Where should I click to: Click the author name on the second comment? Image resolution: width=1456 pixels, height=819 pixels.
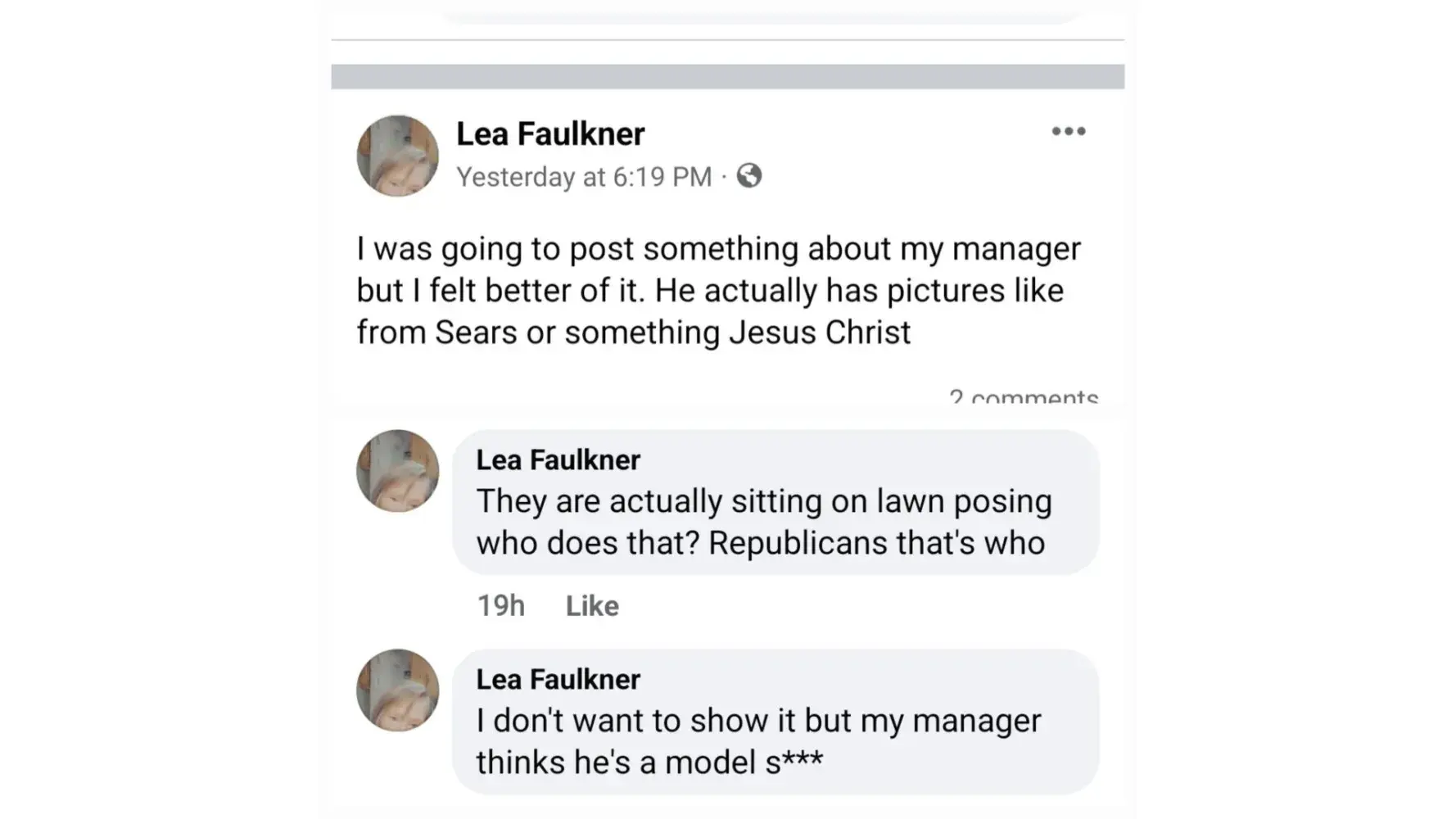[x=558, y=680]
